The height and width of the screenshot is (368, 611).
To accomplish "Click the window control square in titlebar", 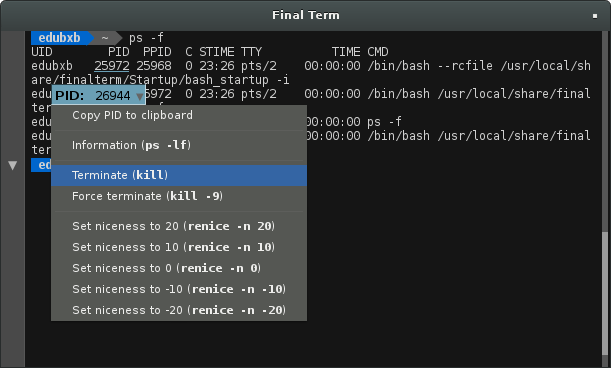I will [595, 16].
